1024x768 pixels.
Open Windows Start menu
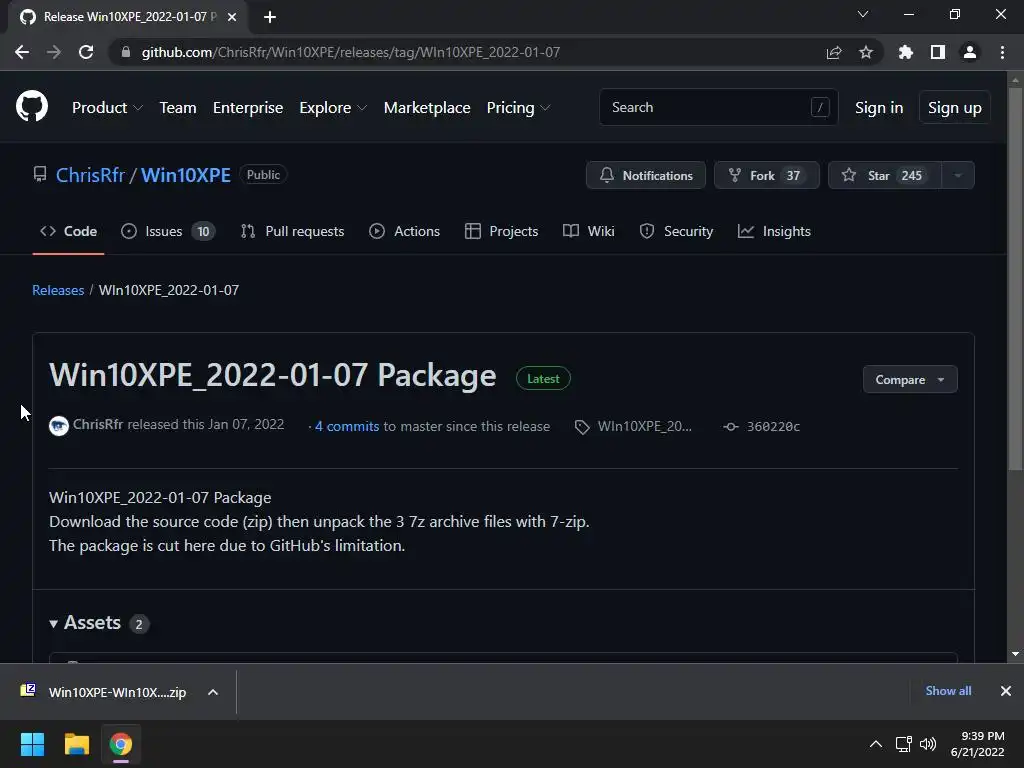[x=32, y=744]
